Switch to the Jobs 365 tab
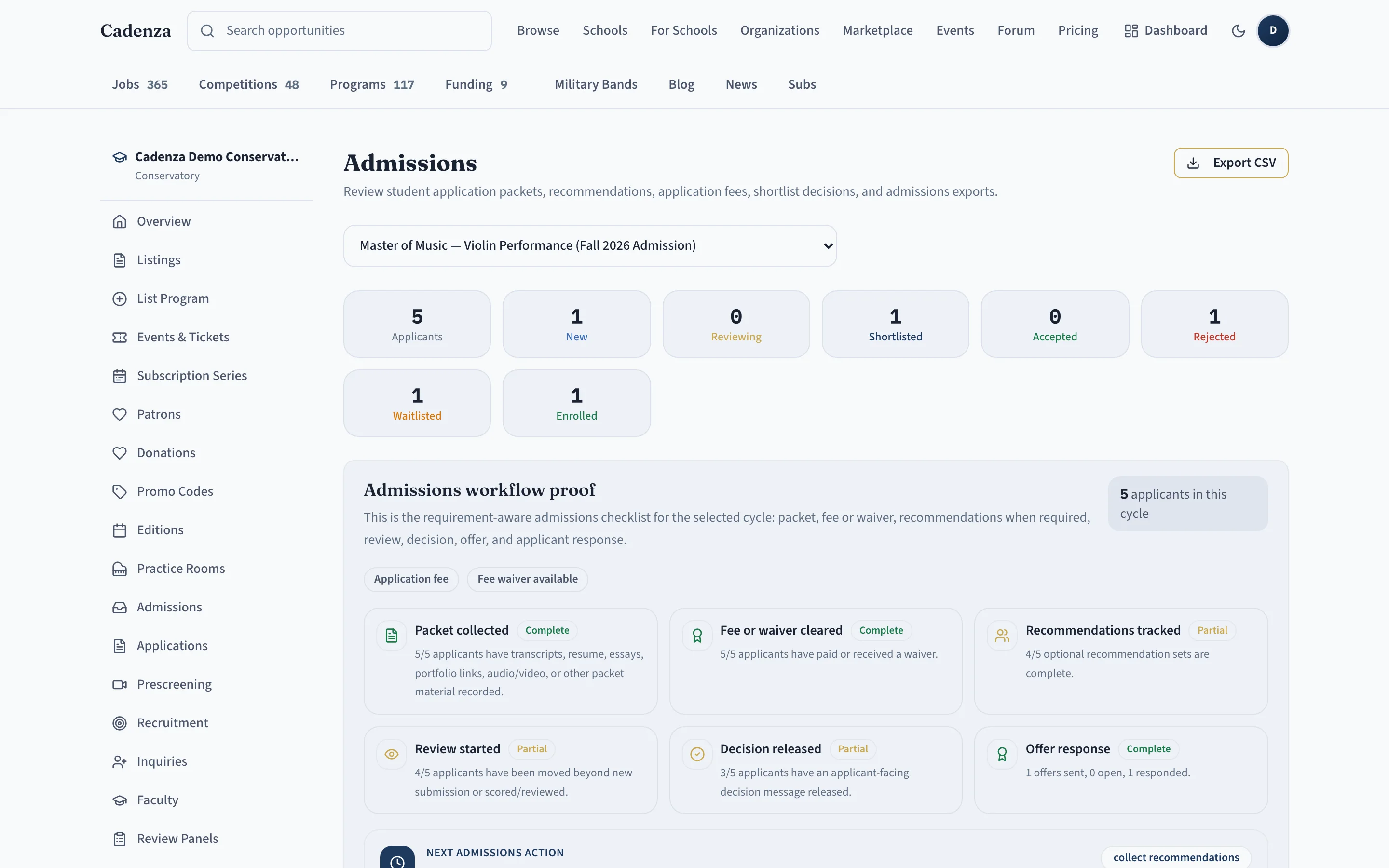This screenshot has height=868, width=1389. pos(140,84)
